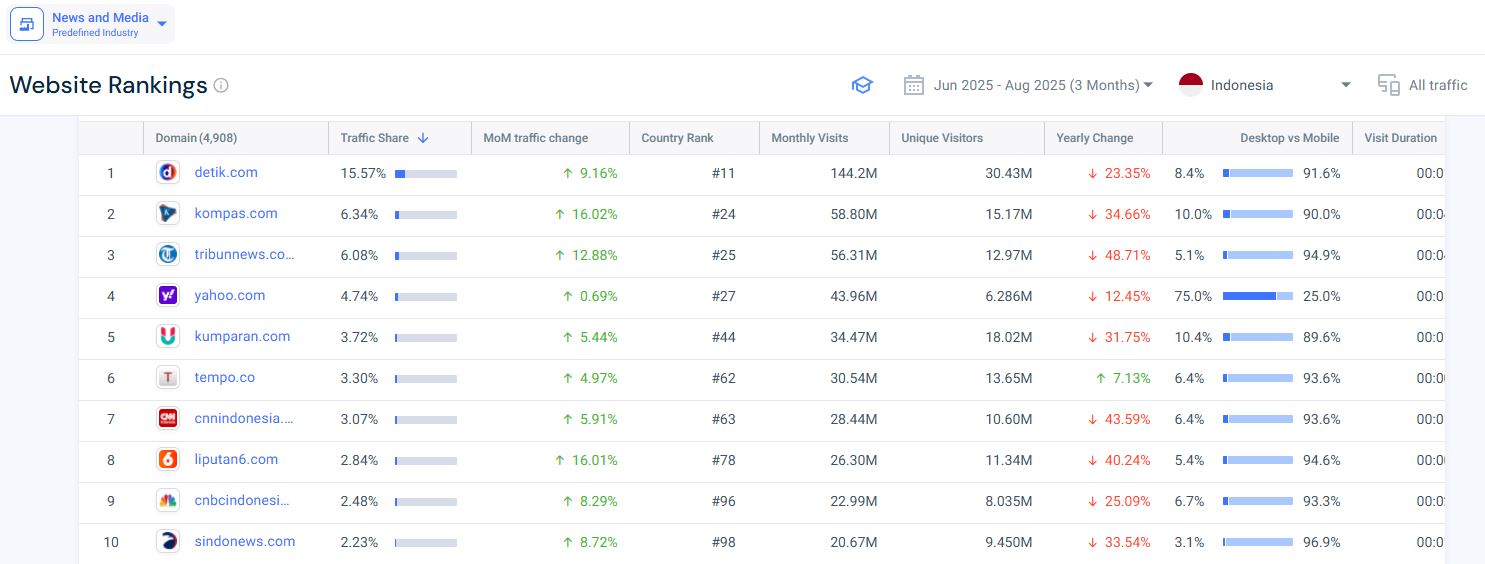The height and width of the screenshot is (564, 1485).
Task: Click the kompas.com favicon
Action: click(x=168, y=214)
